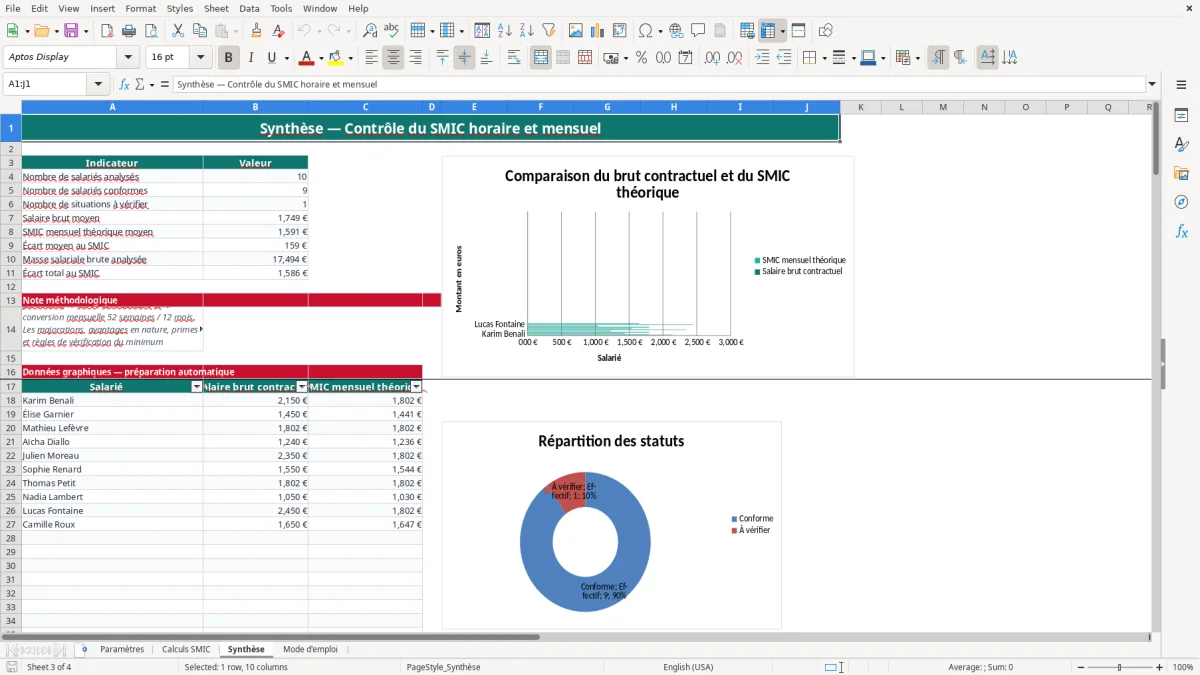Expand the formula bar
Screen dimensions: 1200x675
[x=1152, y=84]
